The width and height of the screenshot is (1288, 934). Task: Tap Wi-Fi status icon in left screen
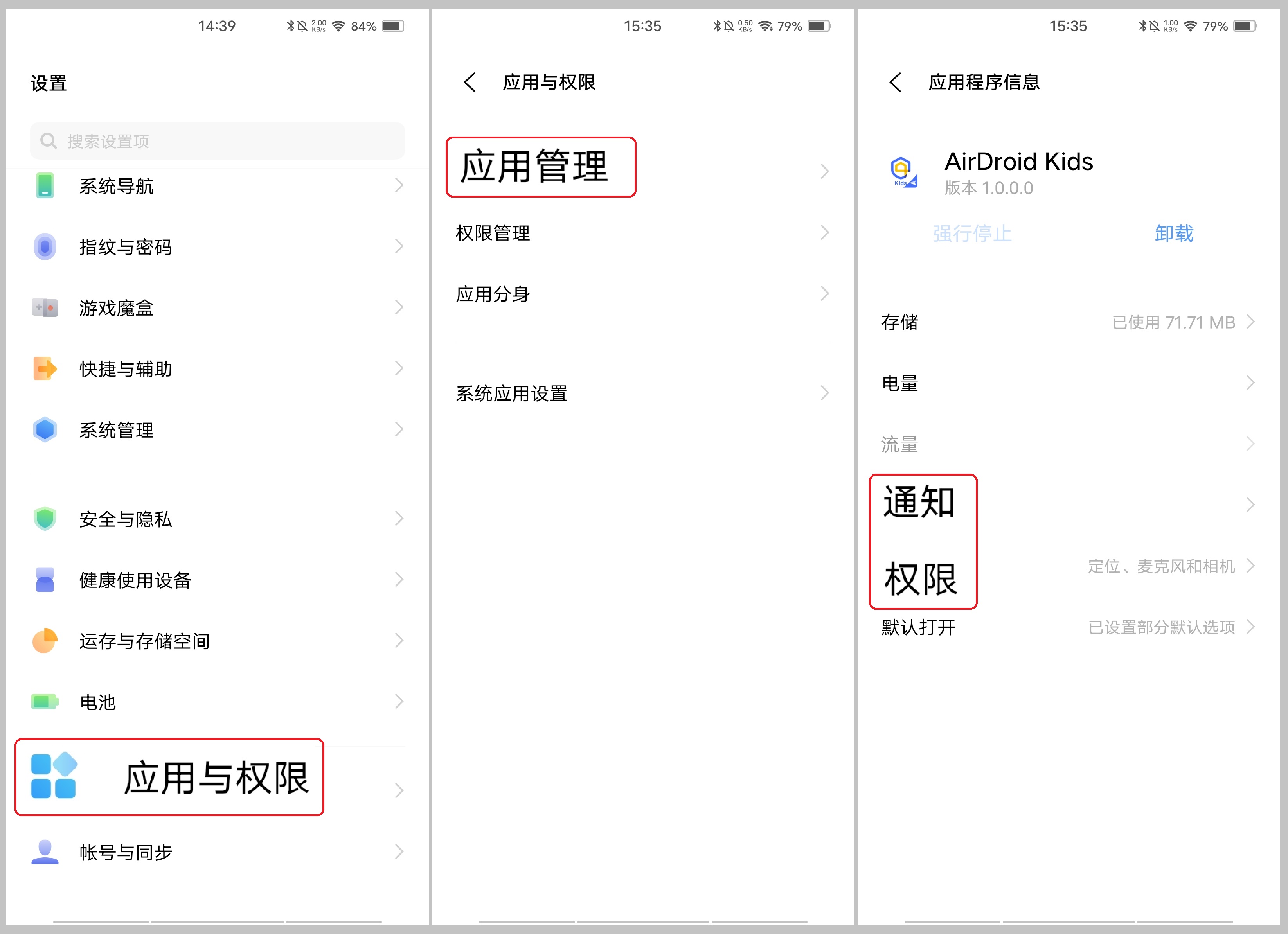coord(338,26)
